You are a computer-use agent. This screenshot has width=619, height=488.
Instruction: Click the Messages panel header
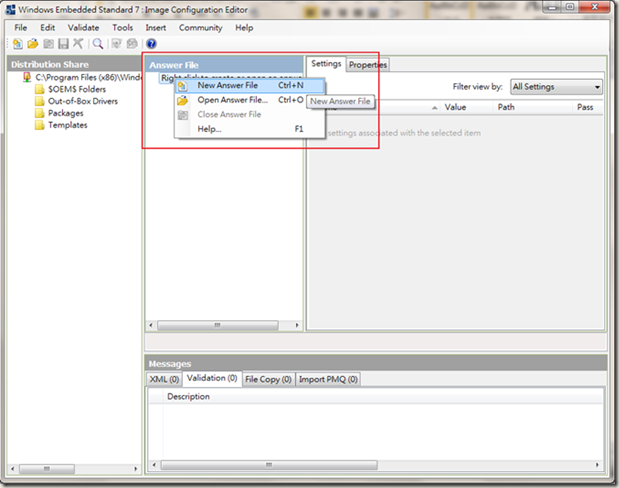point(376,364)
